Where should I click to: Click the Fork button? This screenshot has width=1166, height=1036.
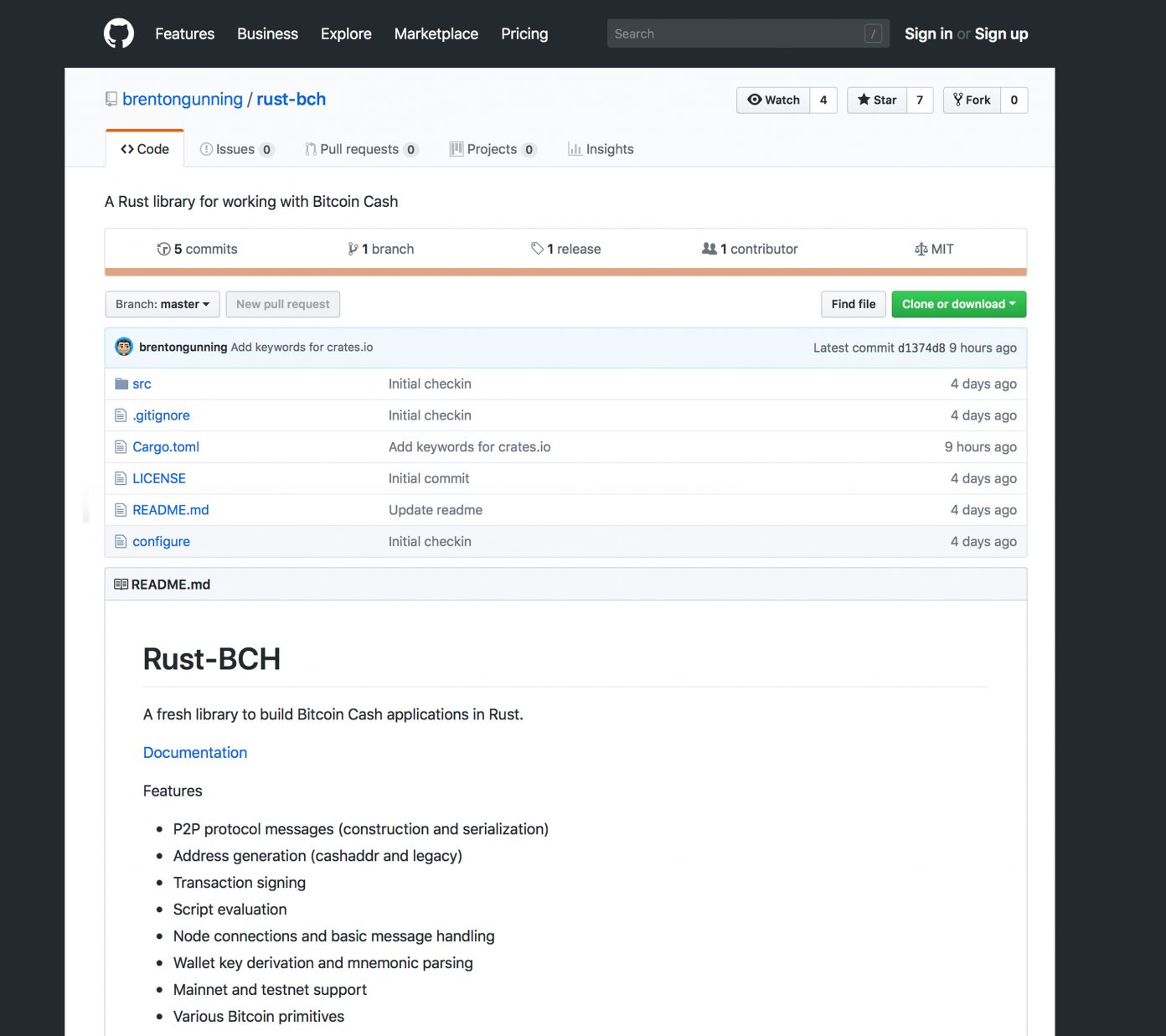[x=973, y=100]
